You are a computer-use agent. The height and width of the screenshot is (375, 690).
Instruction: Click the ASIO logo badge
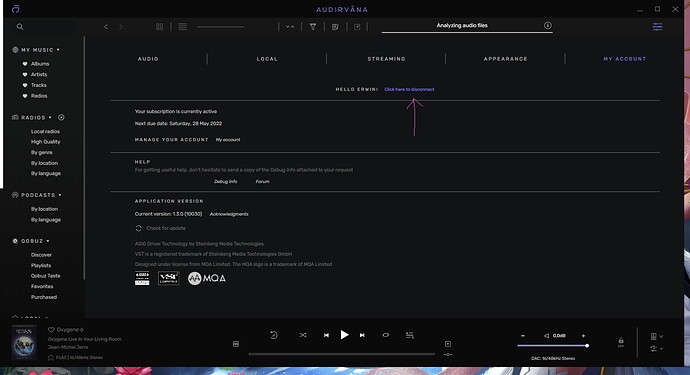(142, 278)
